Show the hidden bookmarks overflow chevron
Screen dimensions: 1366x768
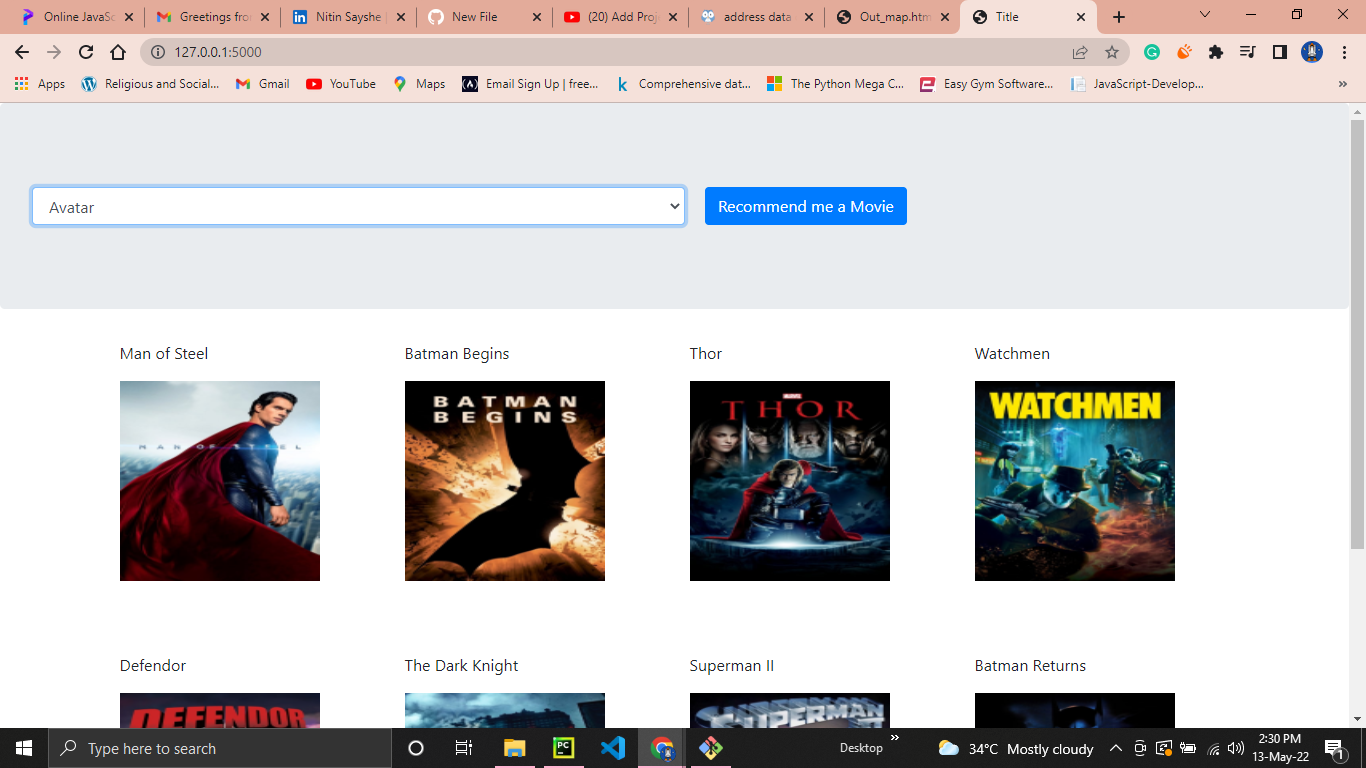pos(1342,84)
